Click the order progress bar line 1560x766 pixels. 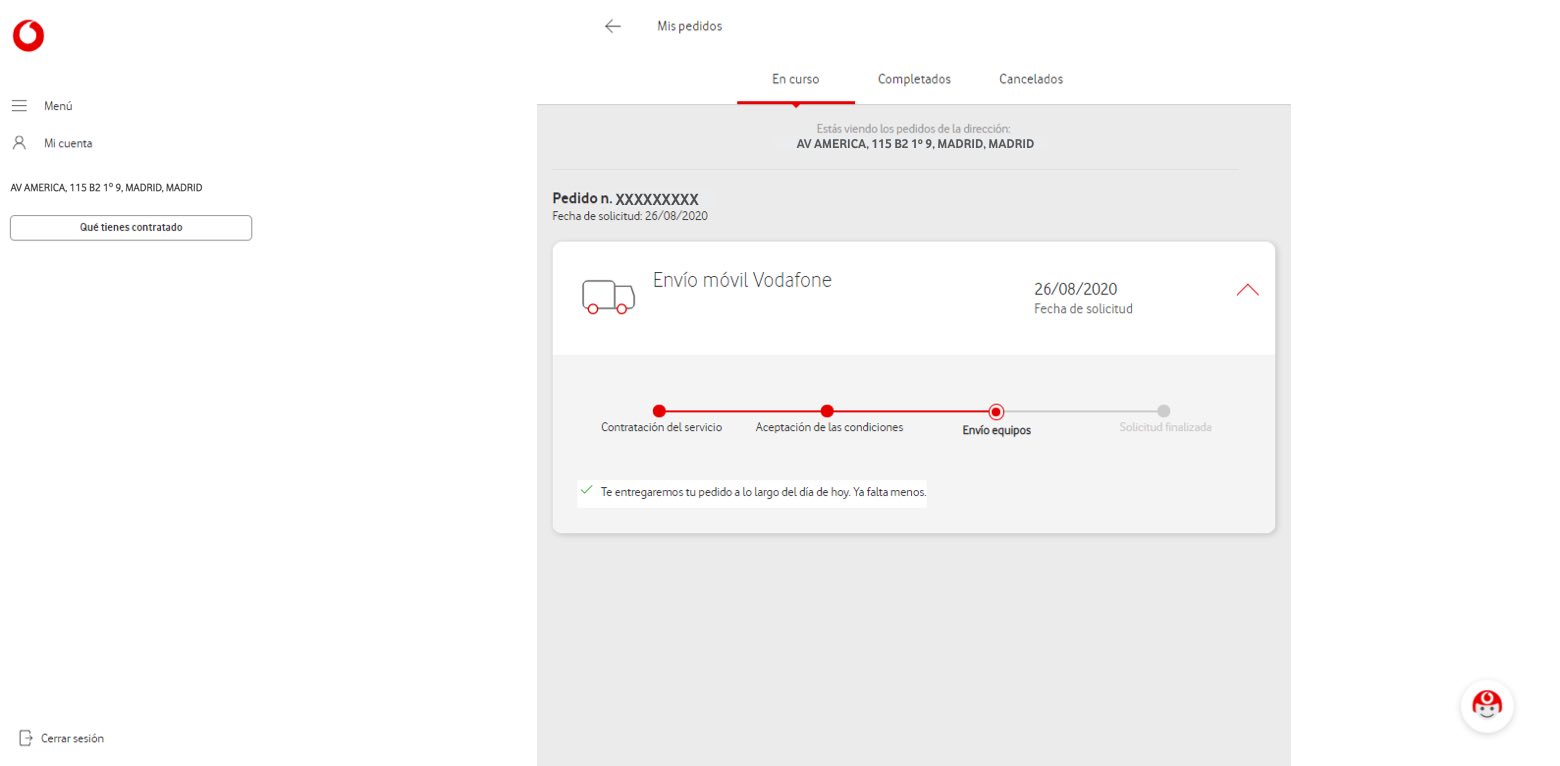(x=910, y=411)
